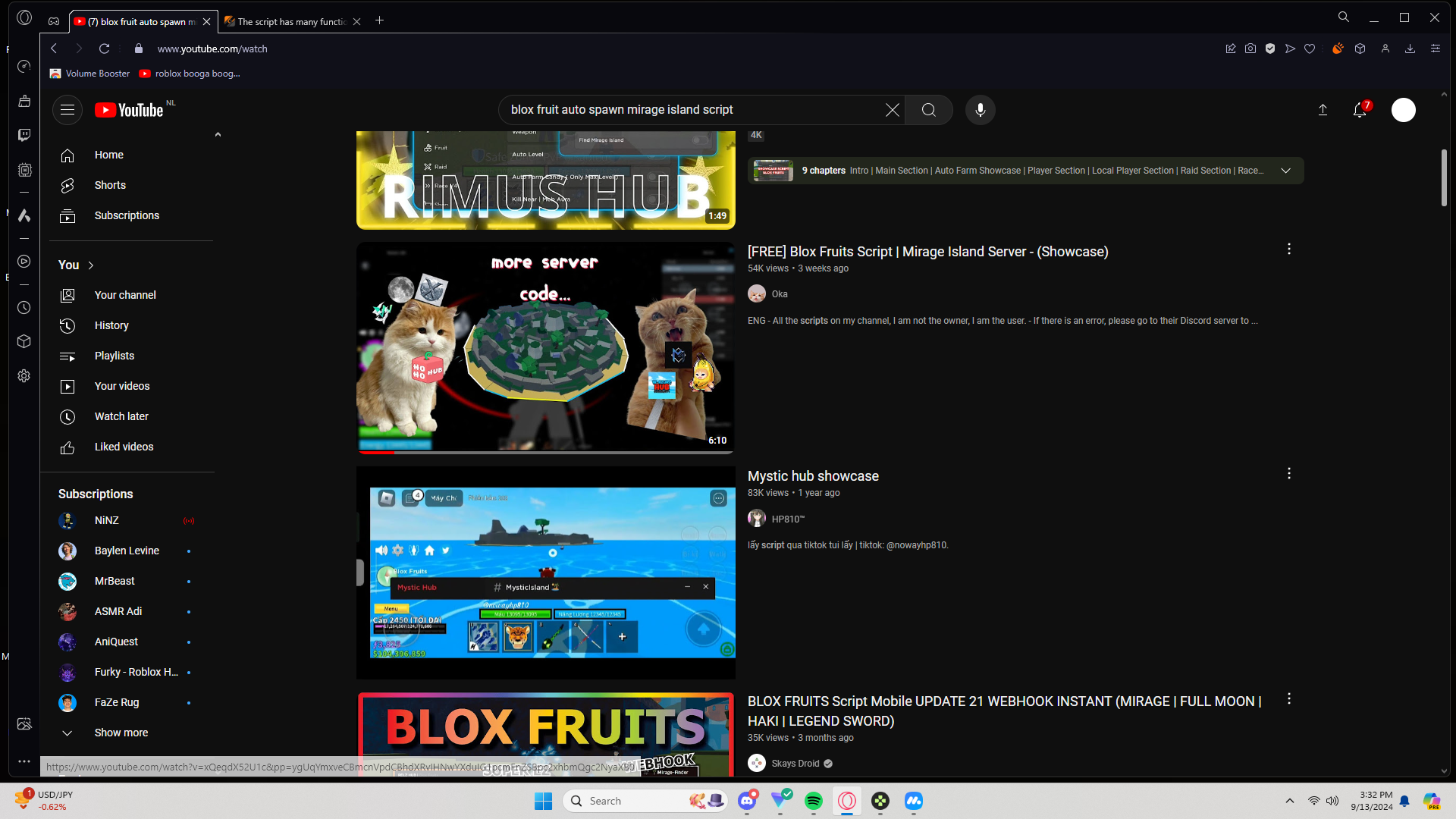Start voice search with the microphone
The image size is (1456, 819).
tap(981, 110)
